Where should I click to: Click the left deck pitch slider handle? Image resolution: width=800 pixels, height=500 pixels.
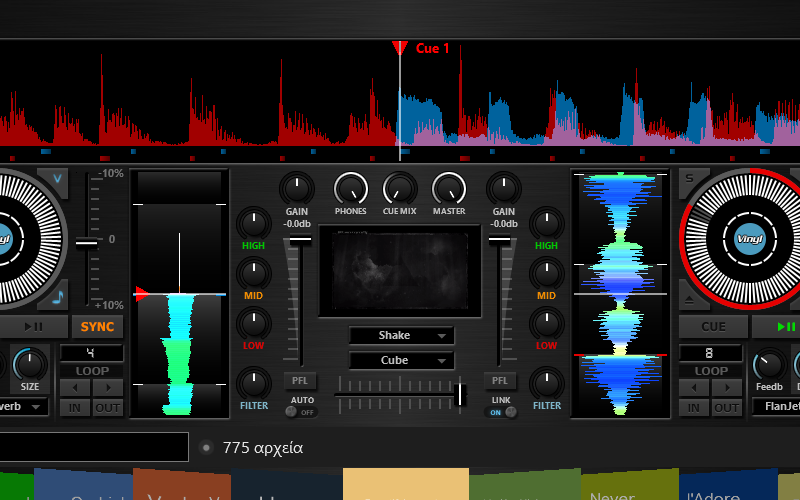tap(87, 243)
